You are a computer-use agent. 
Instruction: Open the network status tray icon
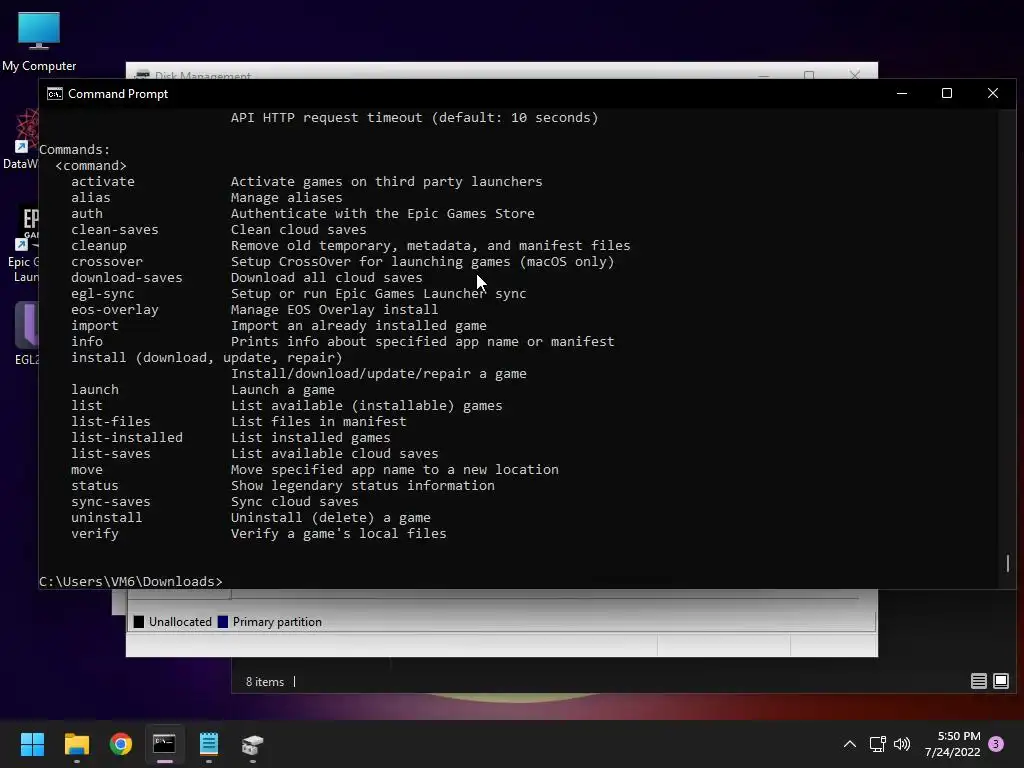click(x=877, y=744)
